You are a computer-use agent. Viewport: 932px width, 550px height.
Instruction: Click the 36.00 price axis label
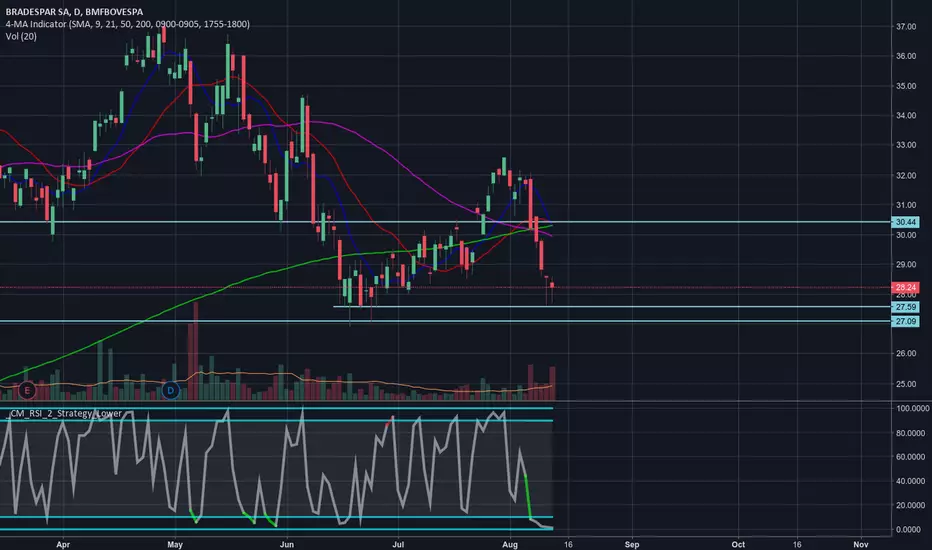click(906, 56)
